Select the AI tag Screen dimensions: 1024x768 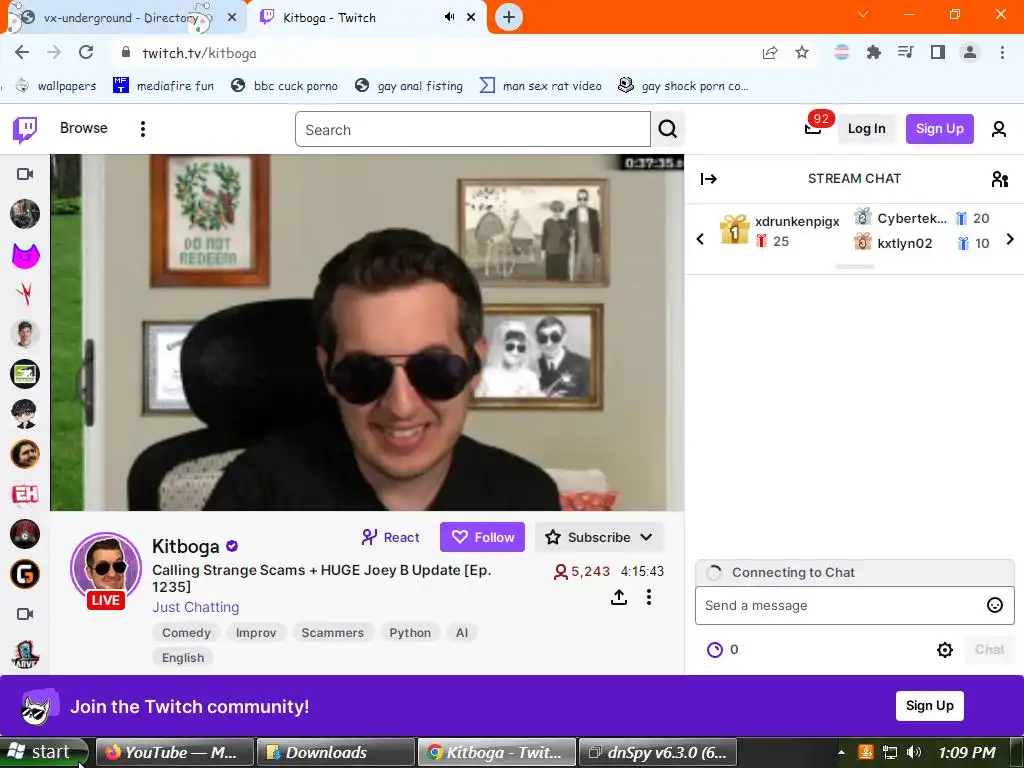462,633
